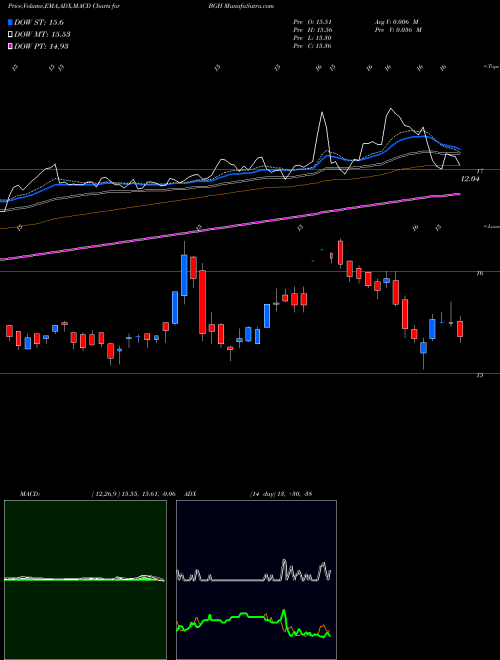The height and width of the screenshot is (660, 500).
Task: Click the magenta DOW PT legend swatch
Action: pyautogui.click(x=10, y=46)
